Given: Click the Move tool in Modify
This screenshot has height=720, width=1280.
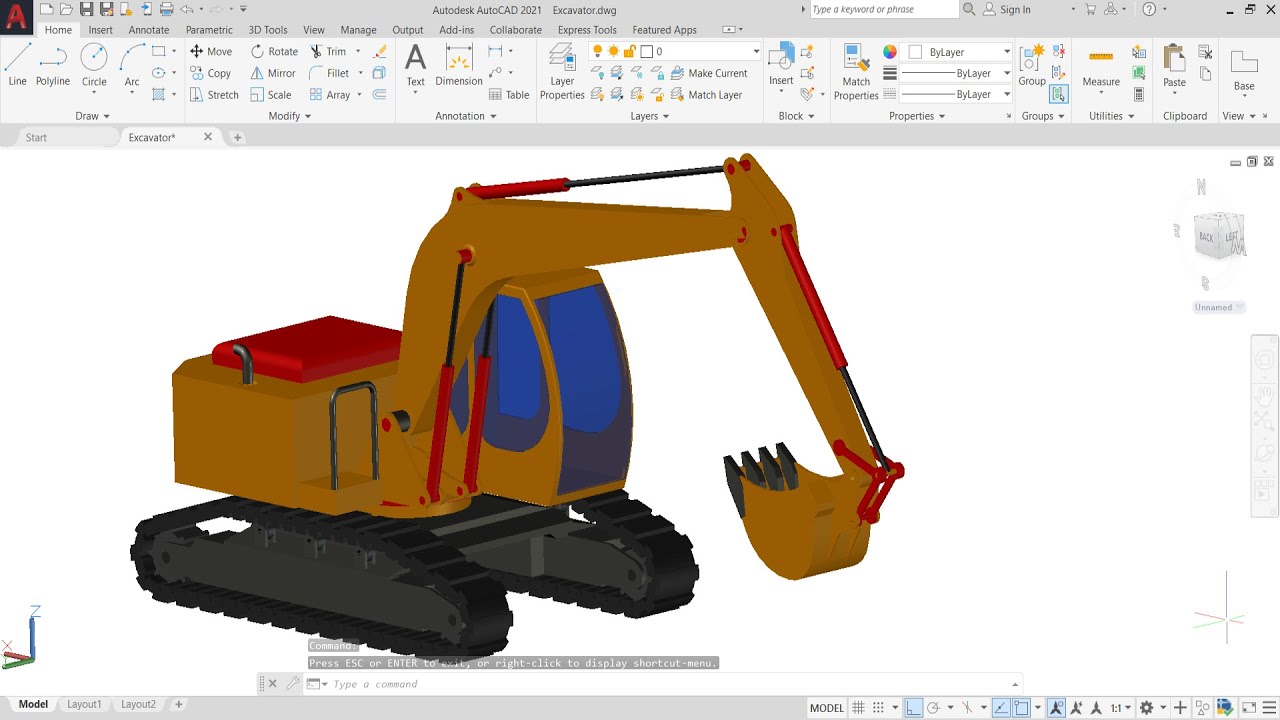Looking at the screenshot, I should point(210,51).
